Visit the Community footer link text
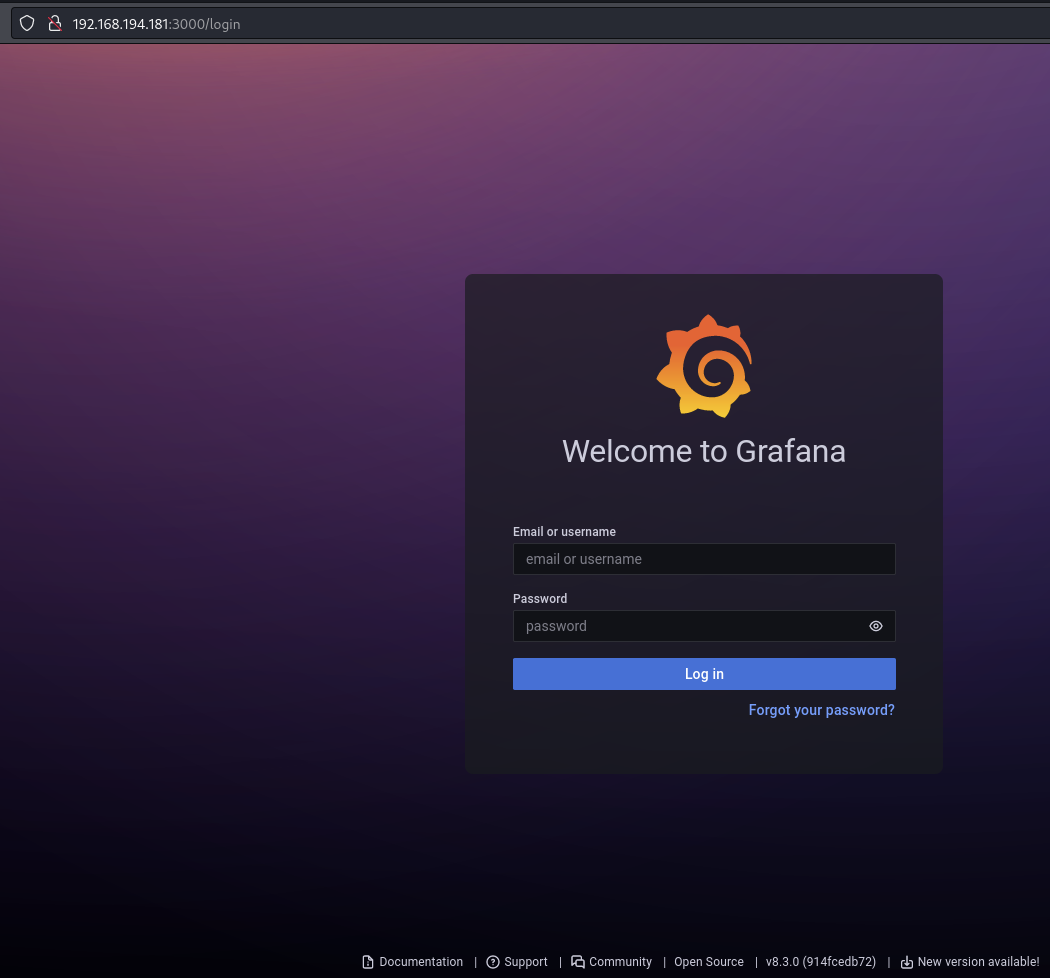The width and height of the screenshot is (1050, 978). point(620,962)
